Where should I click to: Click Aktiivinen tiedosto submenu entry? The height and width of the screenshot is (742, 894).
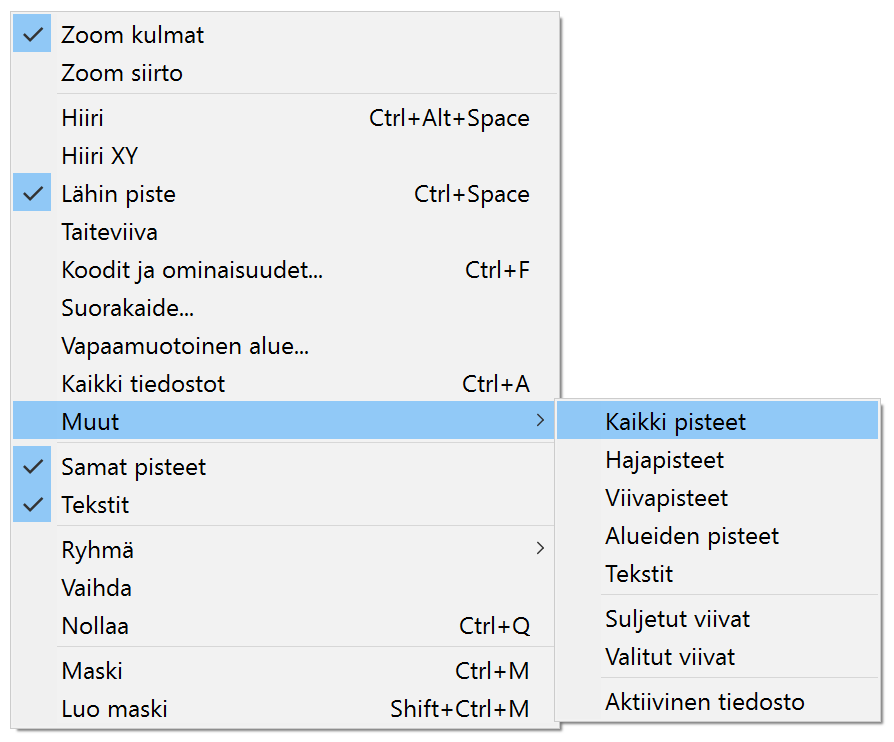(x=705, y=702)
